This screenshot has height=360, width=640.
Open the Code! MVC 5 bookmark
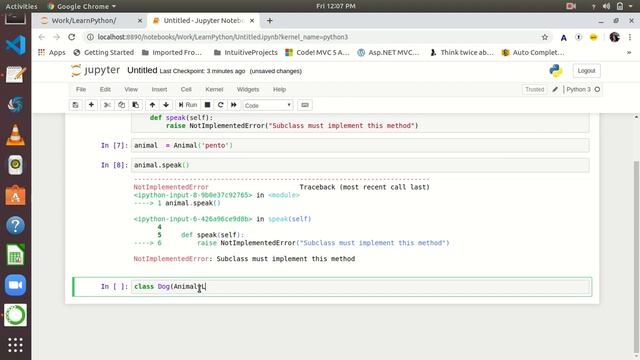click(x=317, y=52)
